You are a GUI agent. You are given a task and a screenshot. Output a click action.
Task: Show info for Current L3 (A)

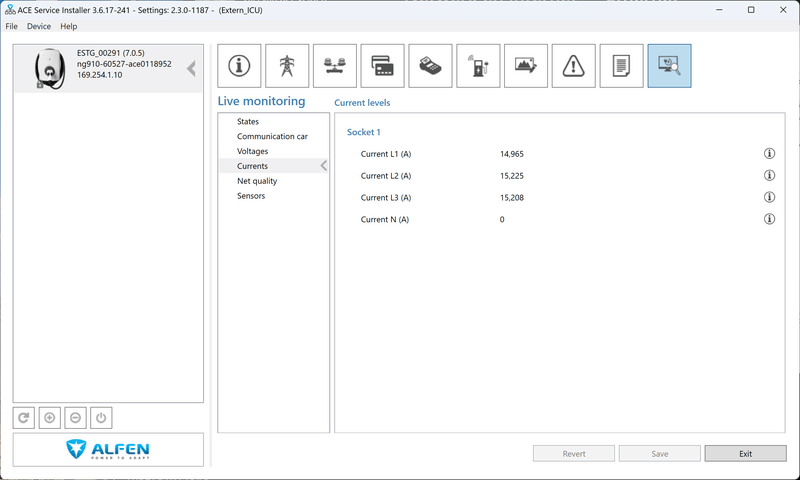pyautogui.click(x=769, y=197)
